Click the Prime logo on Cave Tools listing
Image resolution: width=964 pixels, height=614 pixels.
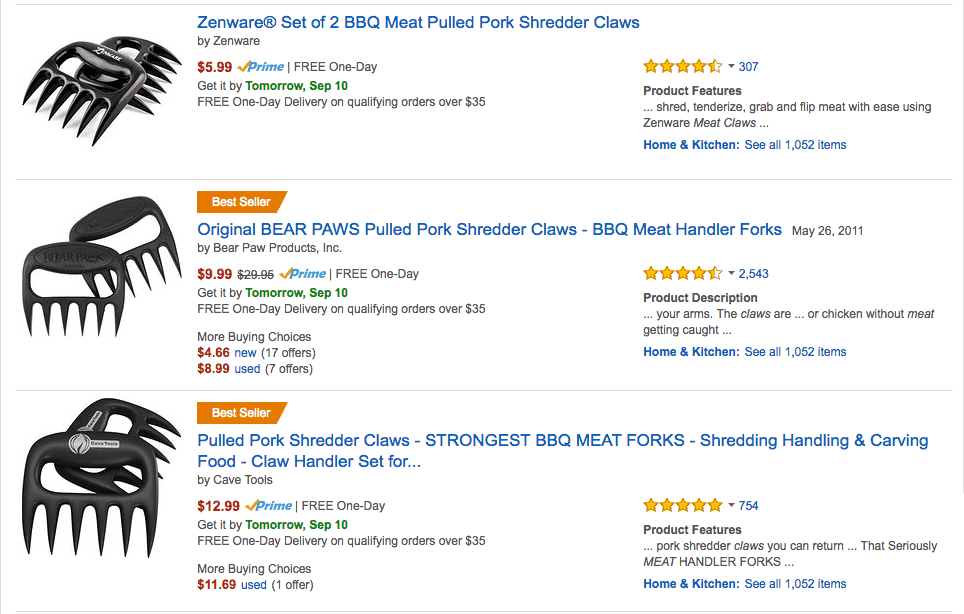point(269,505)
